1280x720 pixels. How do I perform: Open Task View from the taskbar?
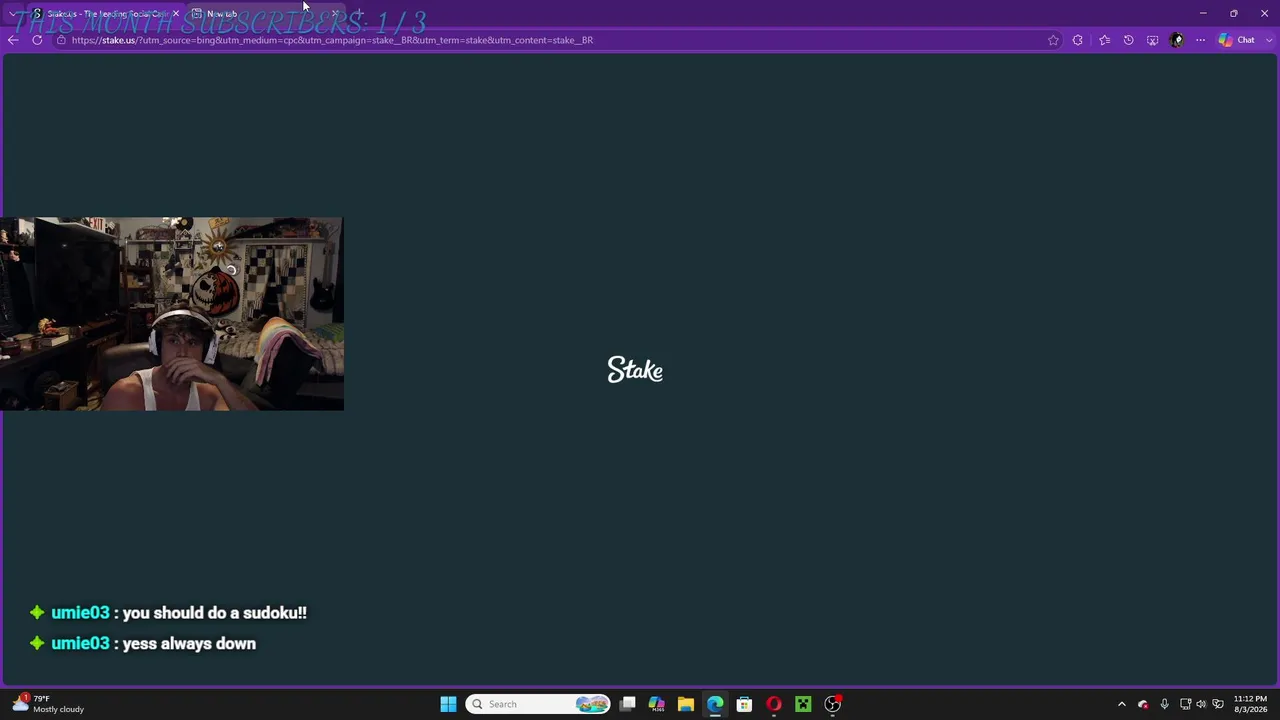tap(628, 704)
